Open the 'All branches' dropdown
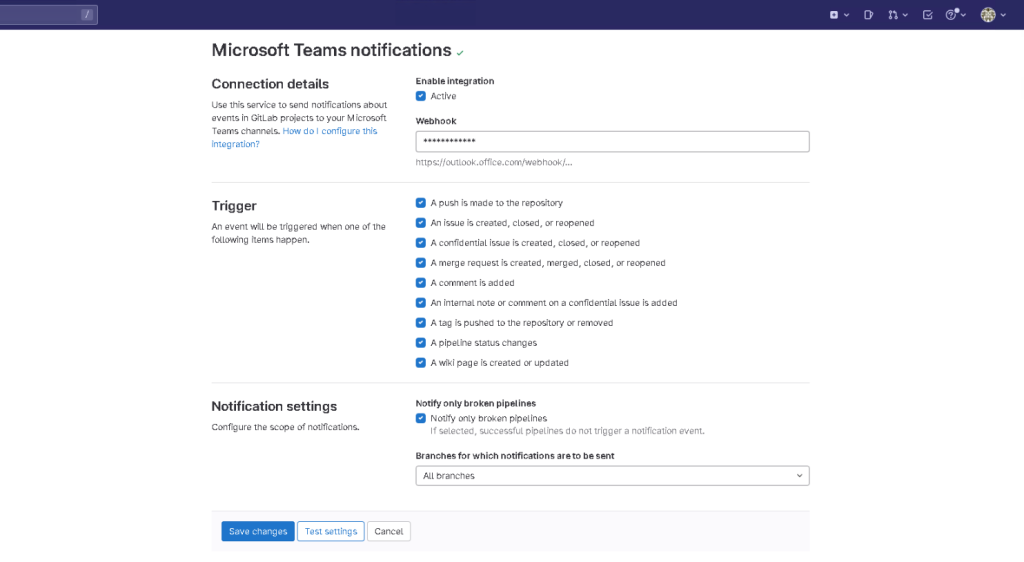The image size is (1024, 562). pos(612,476)
